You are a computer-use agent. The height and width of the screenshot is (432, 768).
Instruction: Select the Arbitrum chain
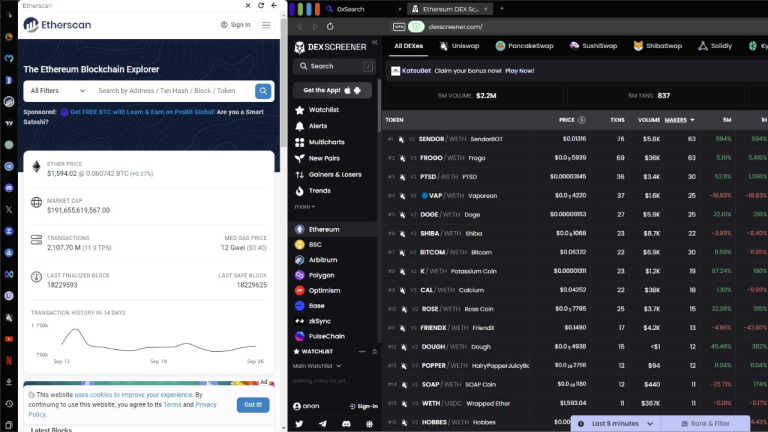click(316, 260)
